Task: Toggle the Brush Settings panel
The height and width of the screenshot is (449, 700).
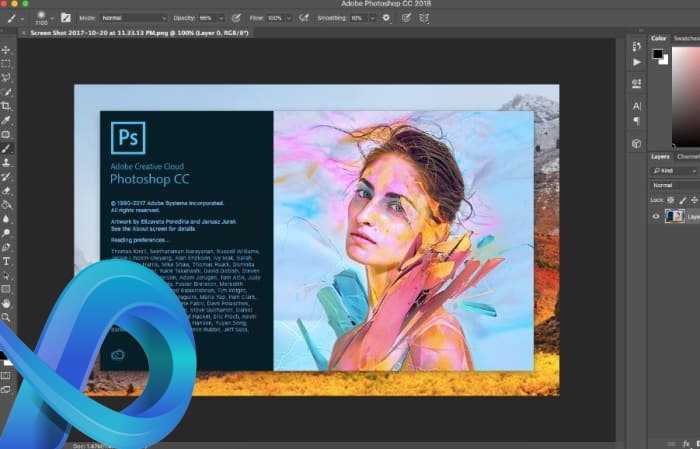Action: pos(66,18)
